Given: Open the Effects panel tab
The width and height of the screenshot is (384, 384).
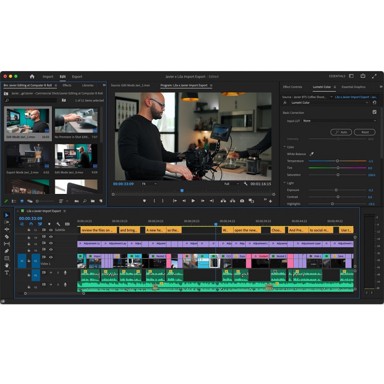Looking at the screenshot, I should (x=67, y=85).
